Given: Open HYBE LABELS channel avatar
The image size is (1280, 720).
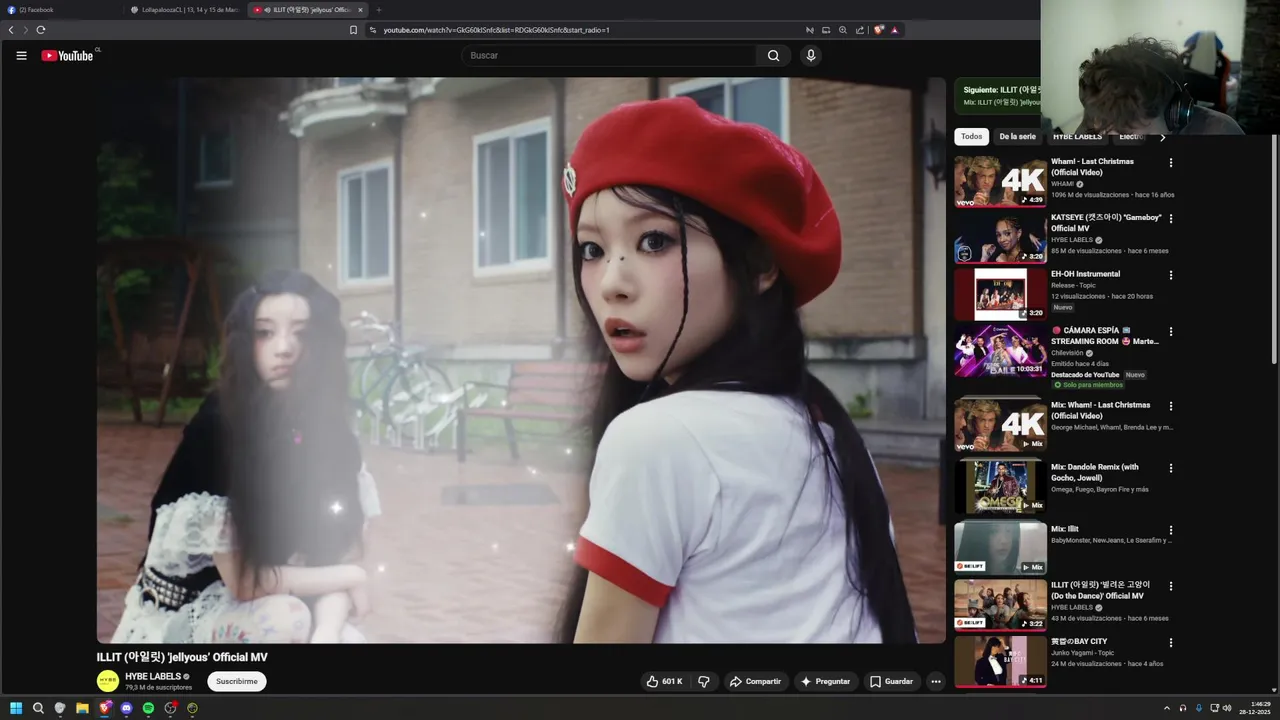Looking at the screenshot, I should (107, 681).
